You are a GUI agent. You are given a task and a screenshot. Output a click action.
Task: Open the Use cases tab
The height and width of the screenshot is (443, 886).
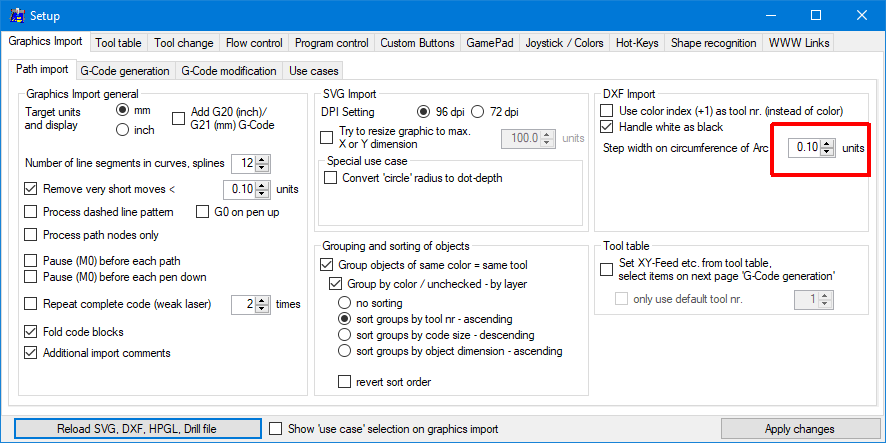[x=313, y=71]
